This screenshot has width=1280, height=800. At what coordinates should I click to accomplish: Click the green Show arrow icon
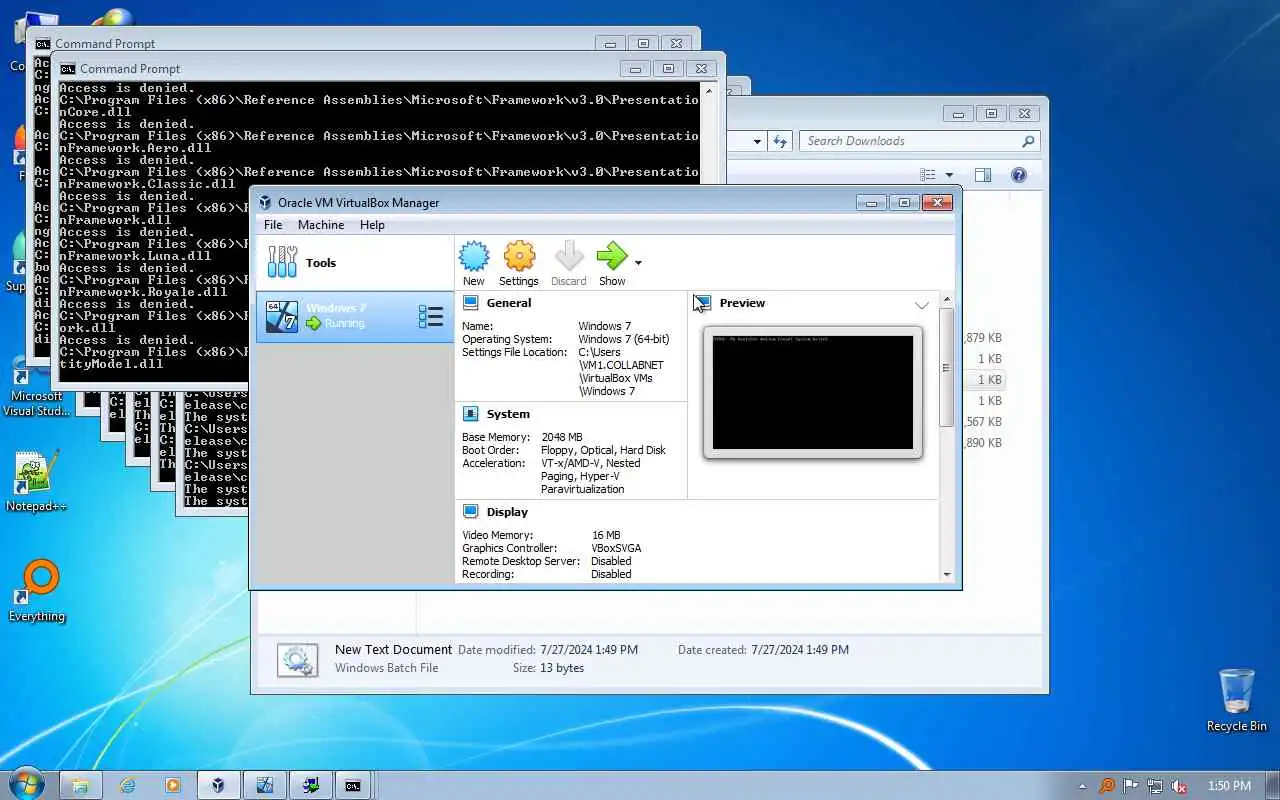click(612, 257)
